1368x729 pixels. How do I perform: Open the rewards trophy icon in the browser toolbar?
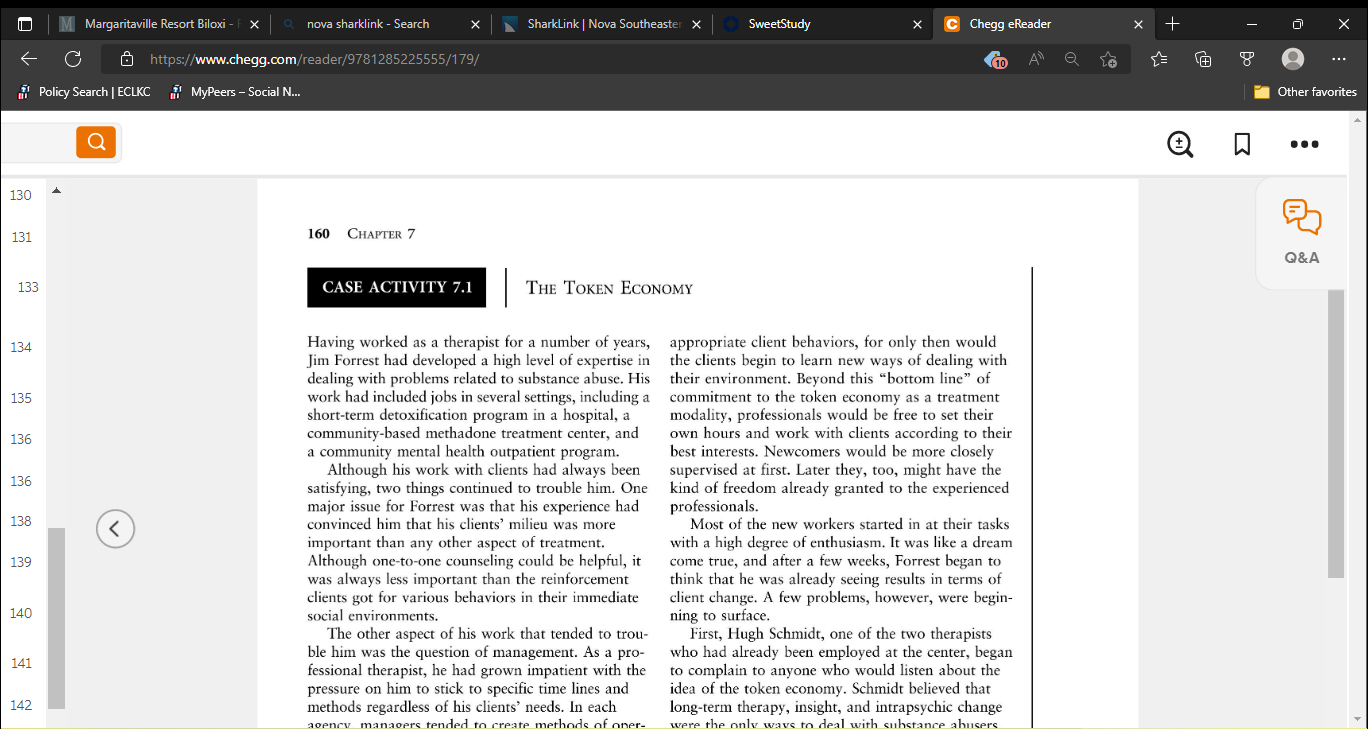[1247, 59]
